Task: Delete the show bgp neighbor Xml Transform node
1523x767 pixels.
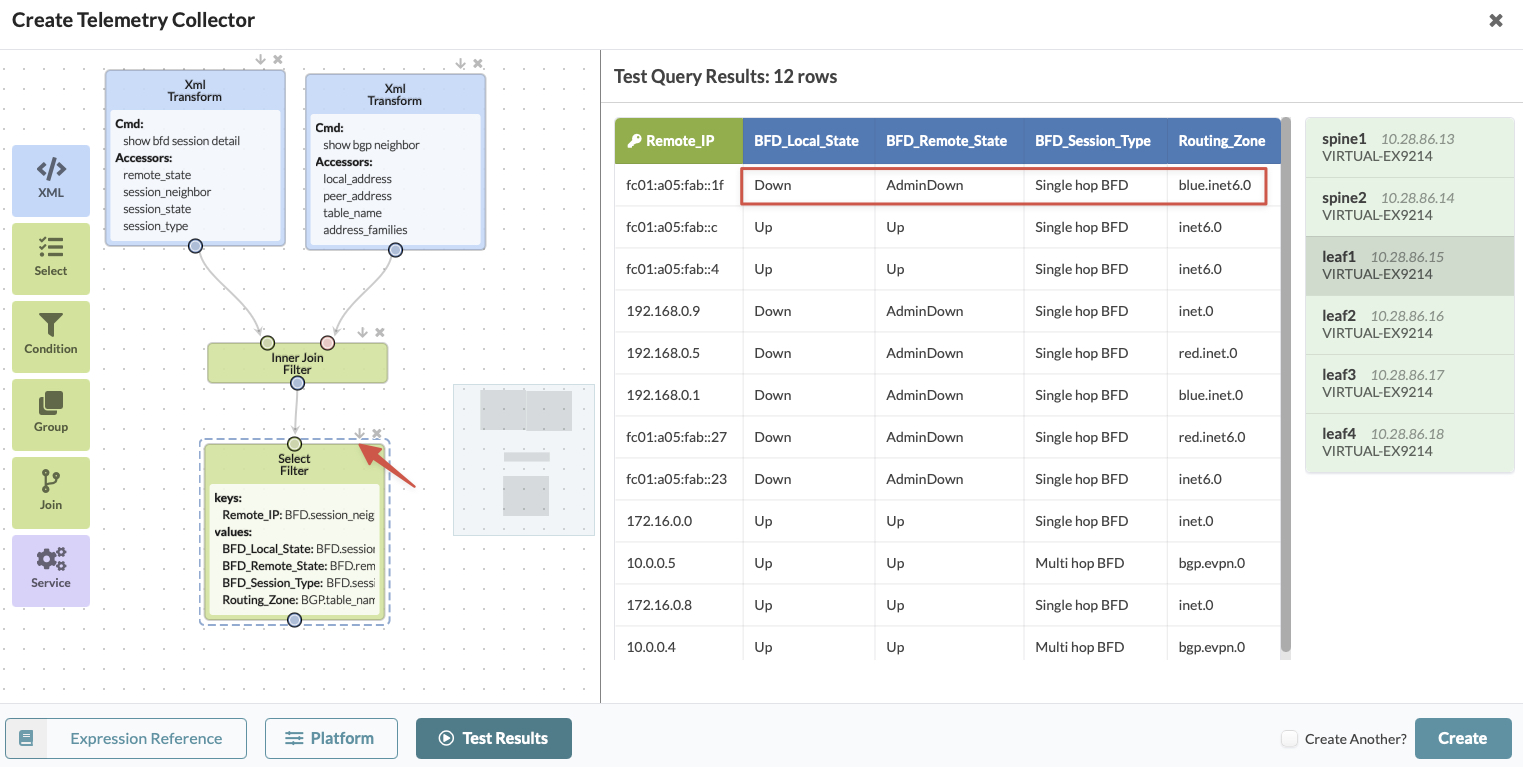Action: tap(478, 64)
